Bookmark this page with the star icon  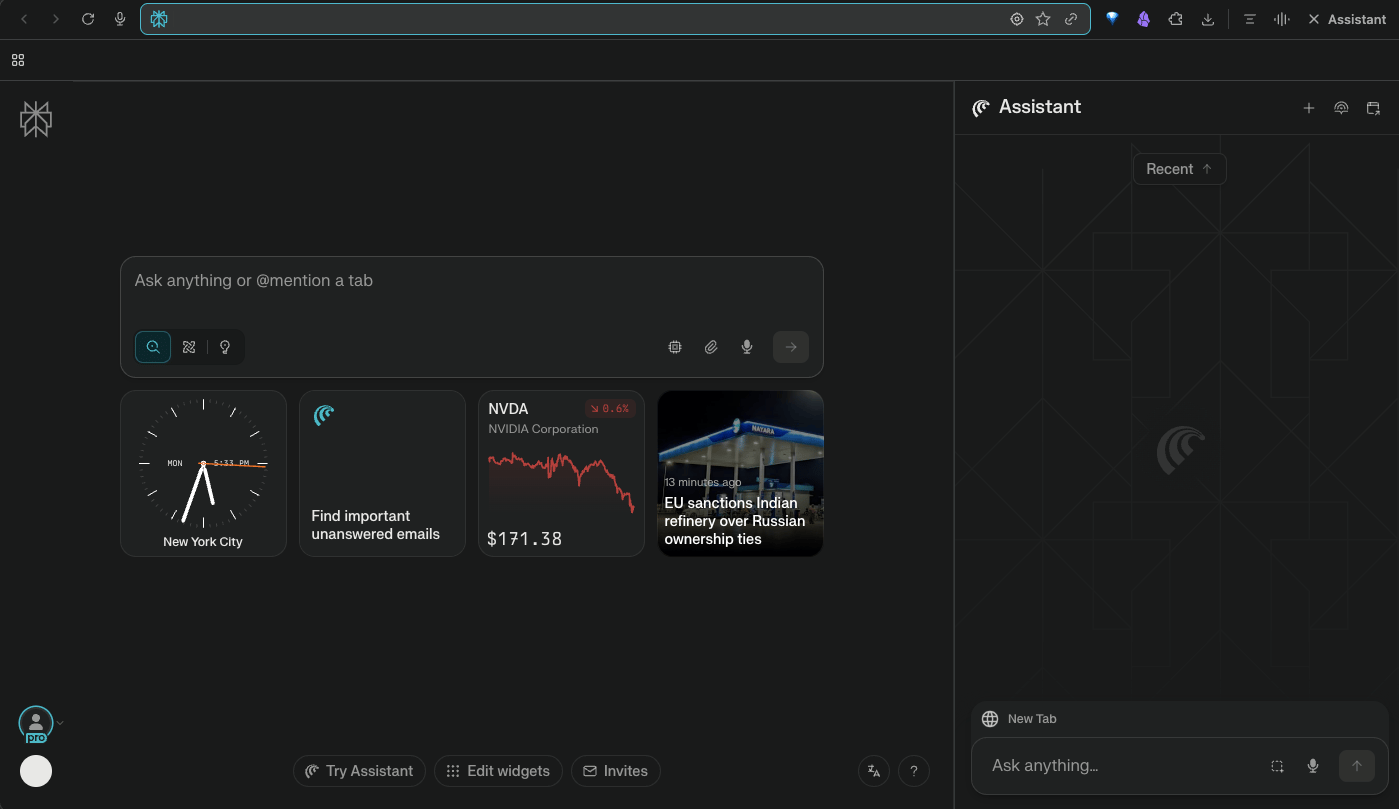(x=1043, y=19)
